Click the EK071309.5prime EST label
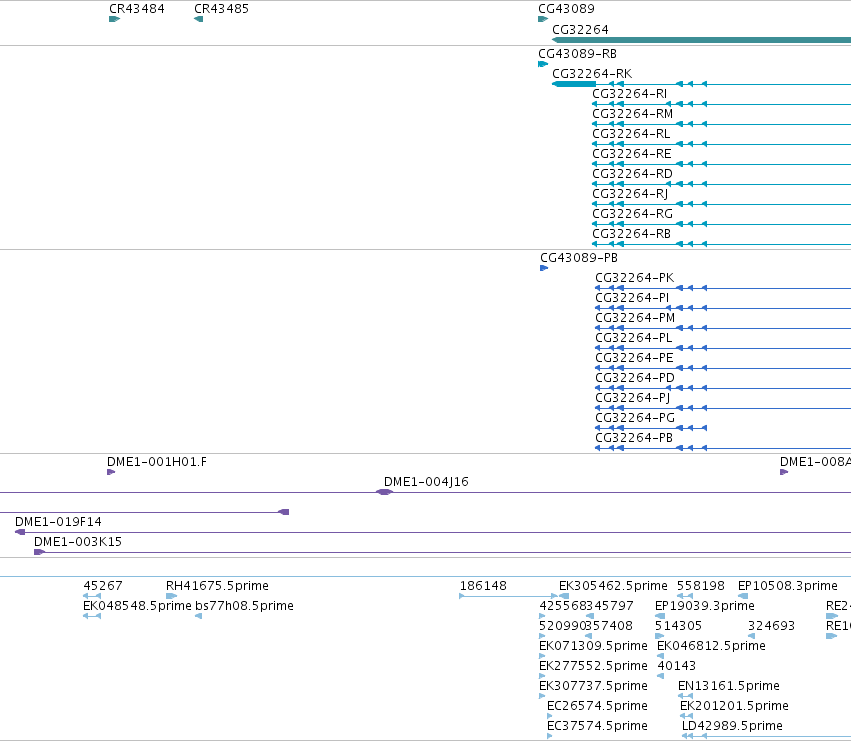The image size is (851, 741). (x=593, y=645)
